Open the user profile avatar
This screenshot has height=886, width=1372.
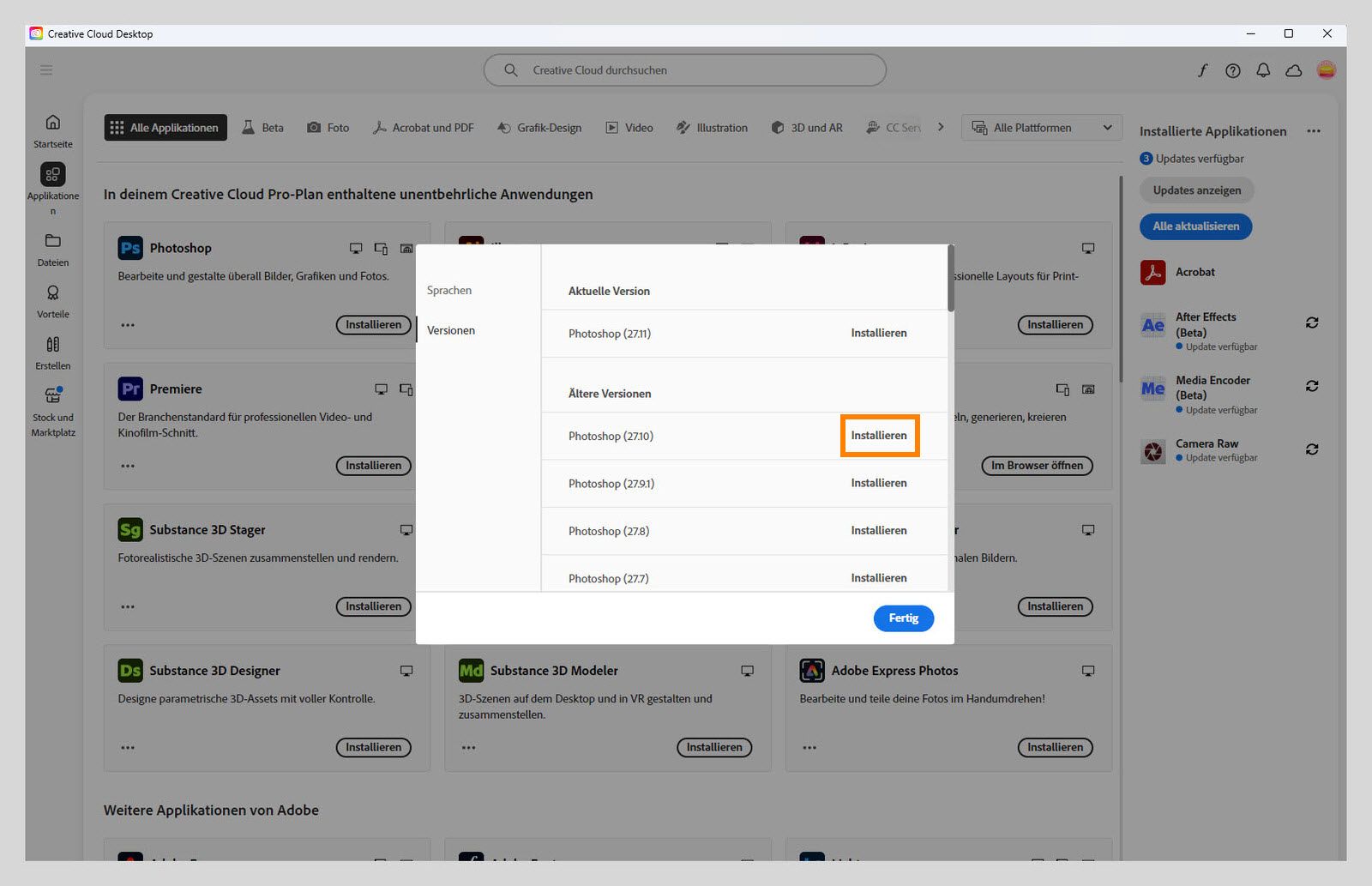click(1326, 70)
